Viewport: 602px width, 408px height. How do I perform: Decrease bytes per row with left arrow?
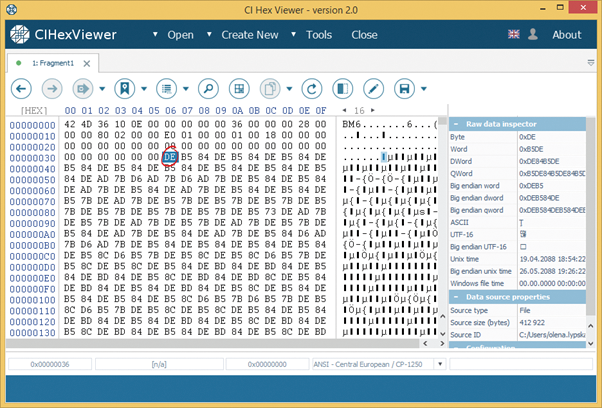click(x=344, y=111)
